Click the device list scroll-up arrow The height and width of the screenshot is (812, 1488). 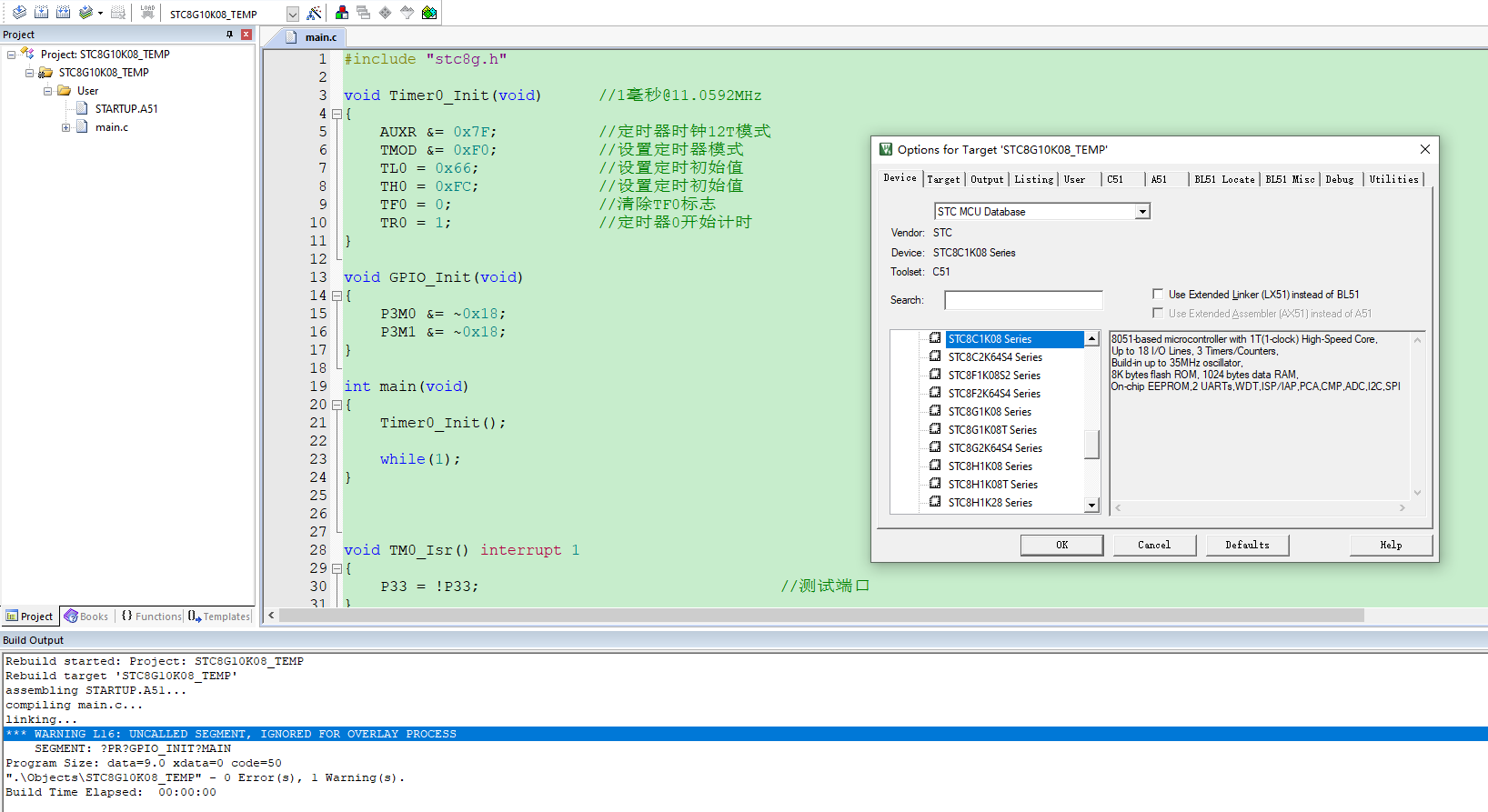[1092, 338]
